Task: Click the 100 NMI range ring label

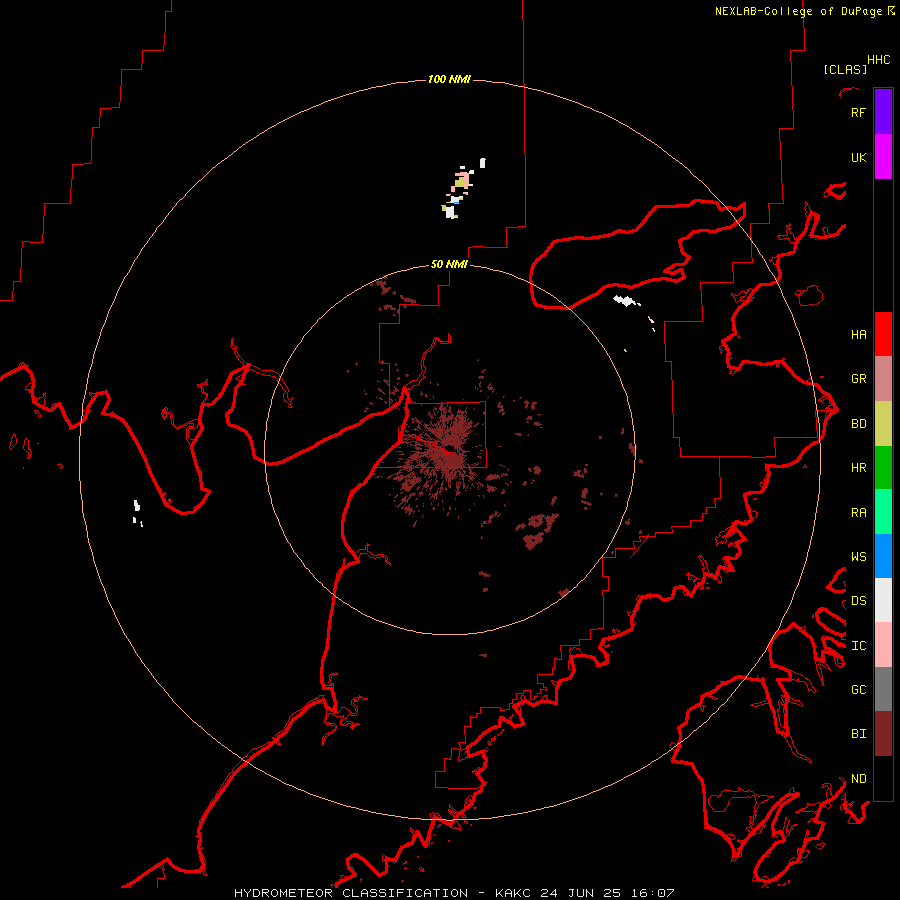Action: pos(449,79)
